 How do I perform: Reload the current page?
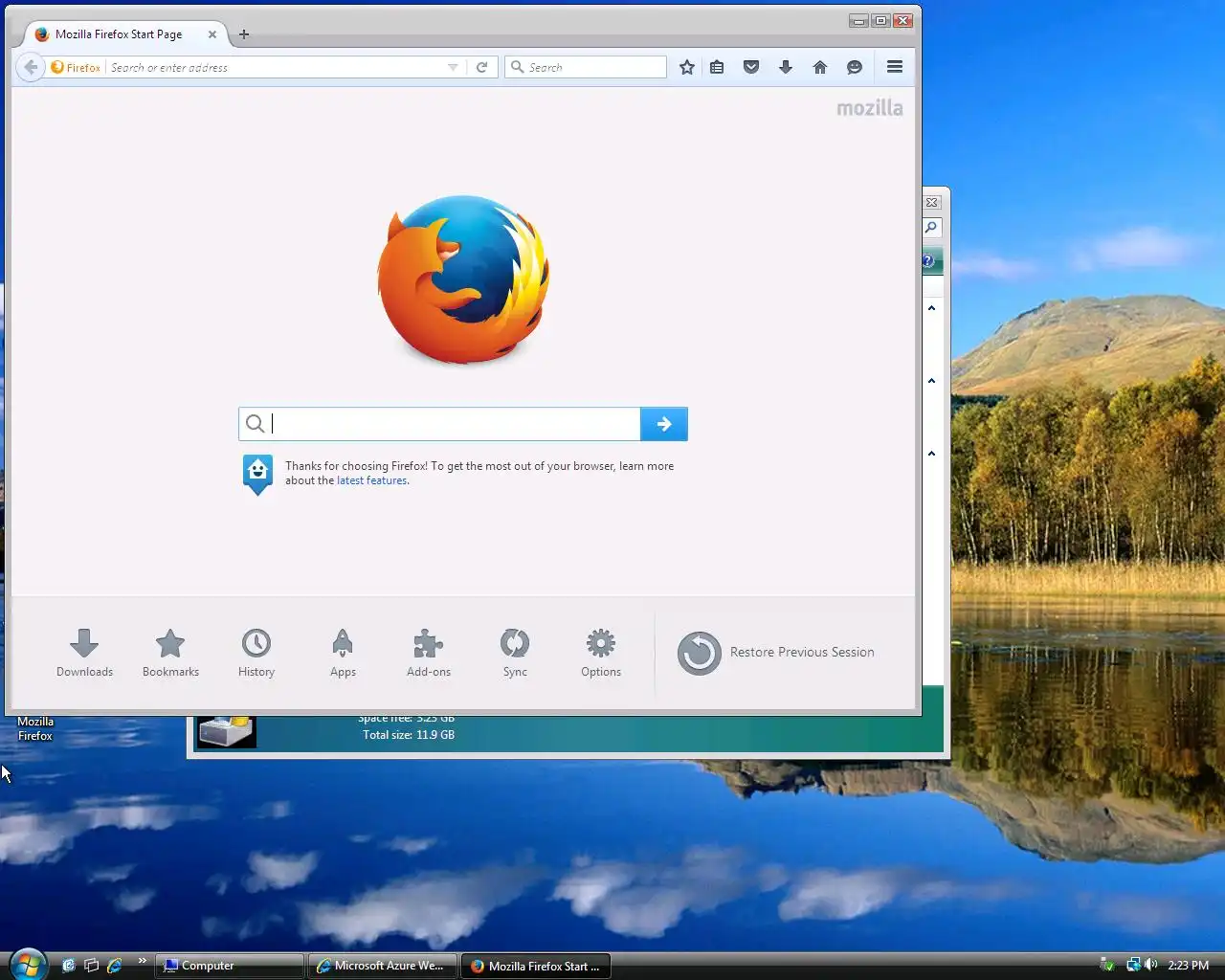click(x=482, y=67)
